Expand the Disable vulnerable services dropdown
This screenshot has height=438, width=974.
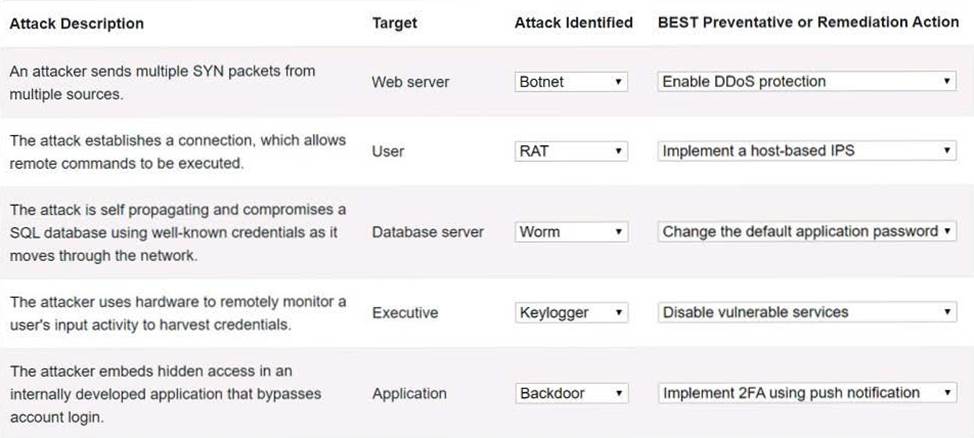click(x=807, y=313)
